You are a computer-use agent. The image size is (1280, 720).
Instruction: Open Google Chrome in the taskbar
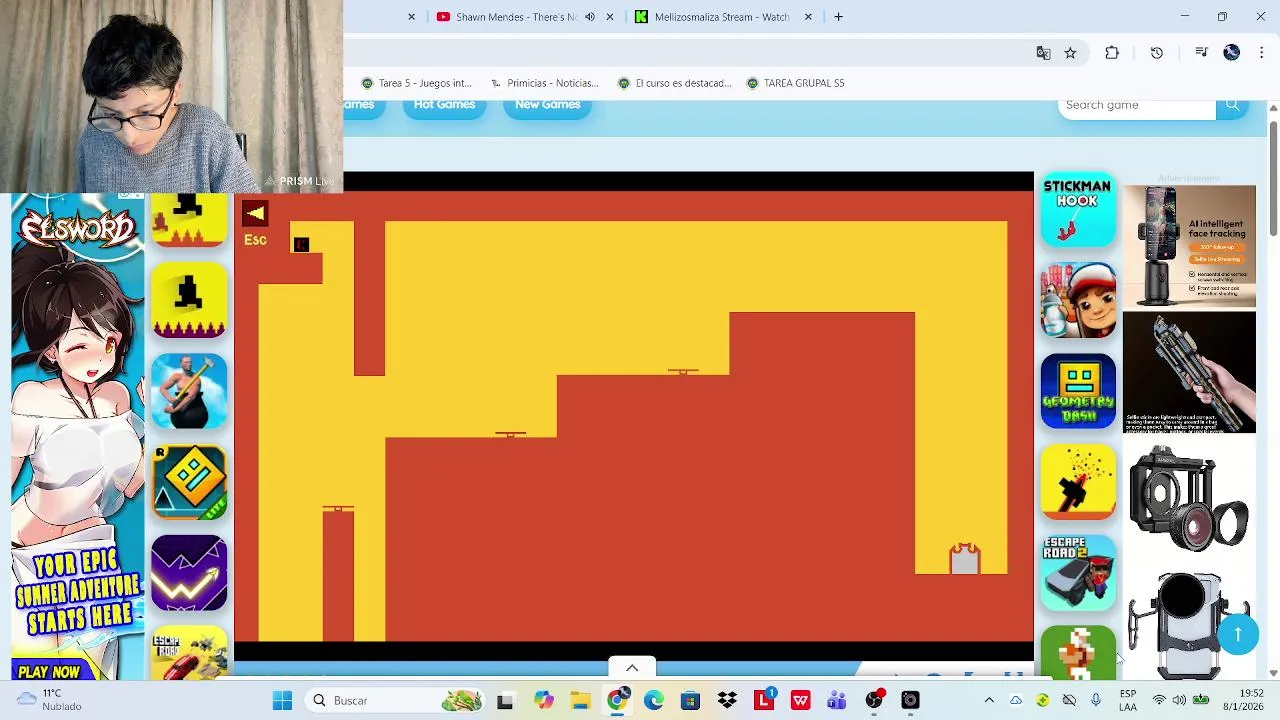[x=617, y=700]
